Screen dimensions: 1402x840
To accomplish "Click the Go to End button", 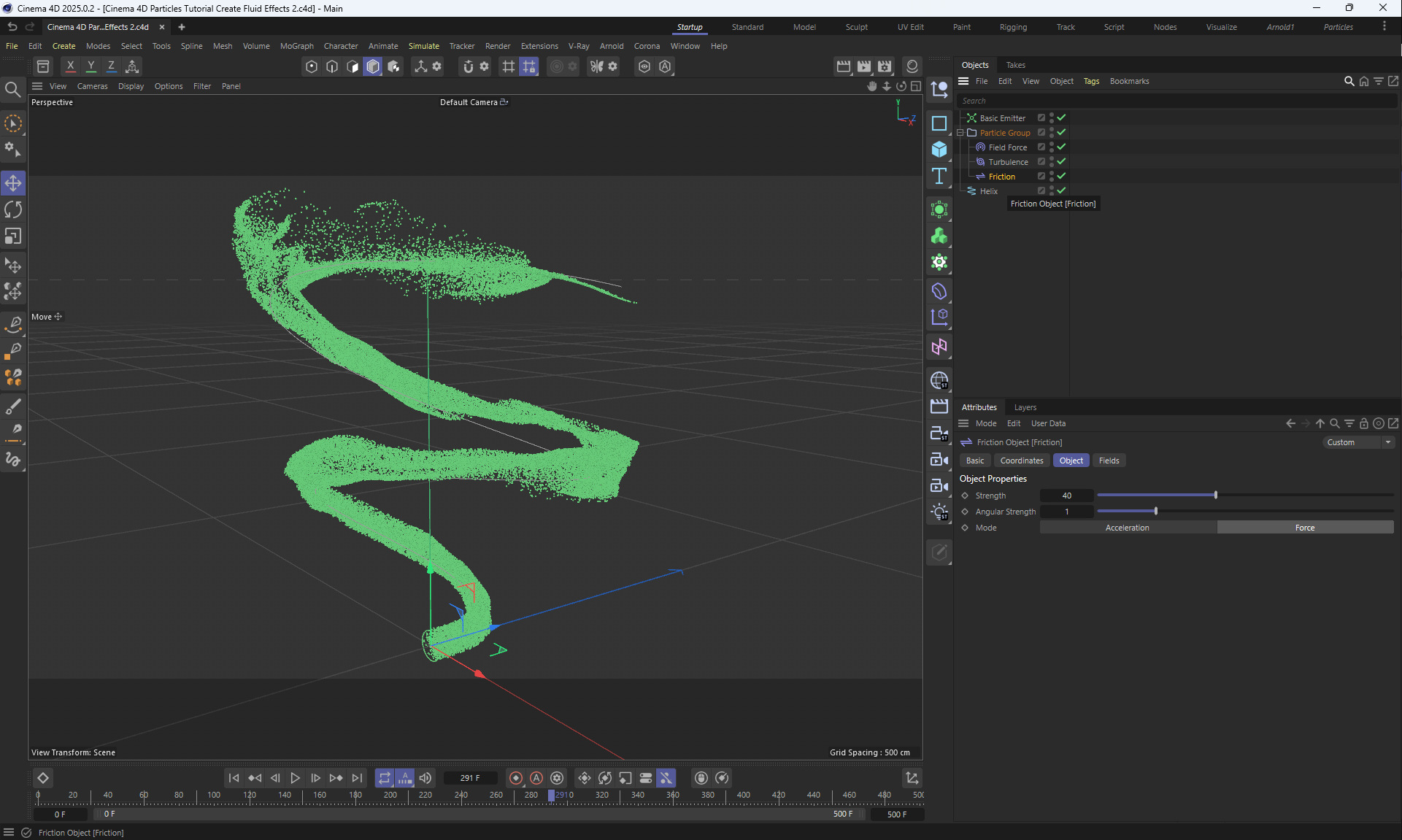I will 357,778.
